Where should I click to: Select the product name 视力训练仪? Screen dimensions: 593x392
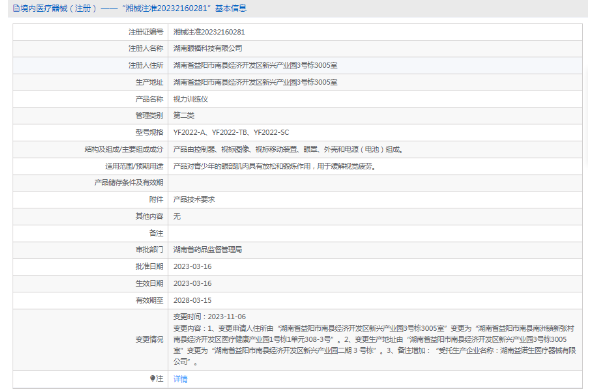pyautogui.click(x=191, y=99)
